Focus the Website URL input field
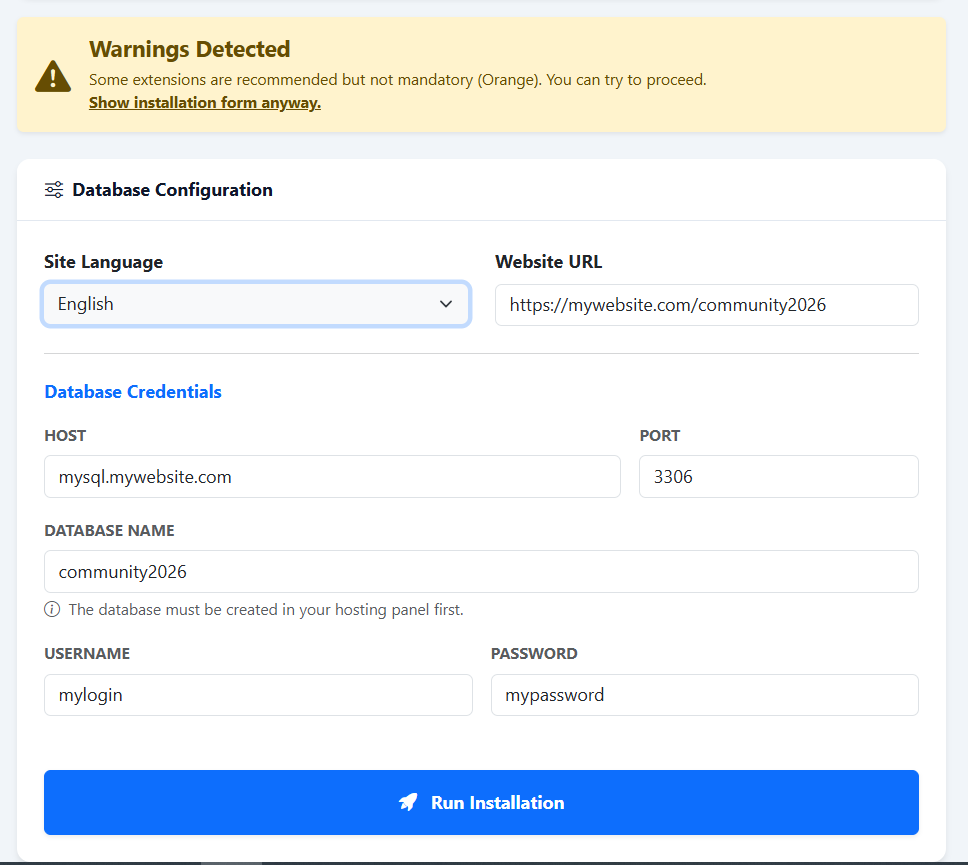Viewport: 968px width, 865px height. pyautogui.click(x=706, y=305)
